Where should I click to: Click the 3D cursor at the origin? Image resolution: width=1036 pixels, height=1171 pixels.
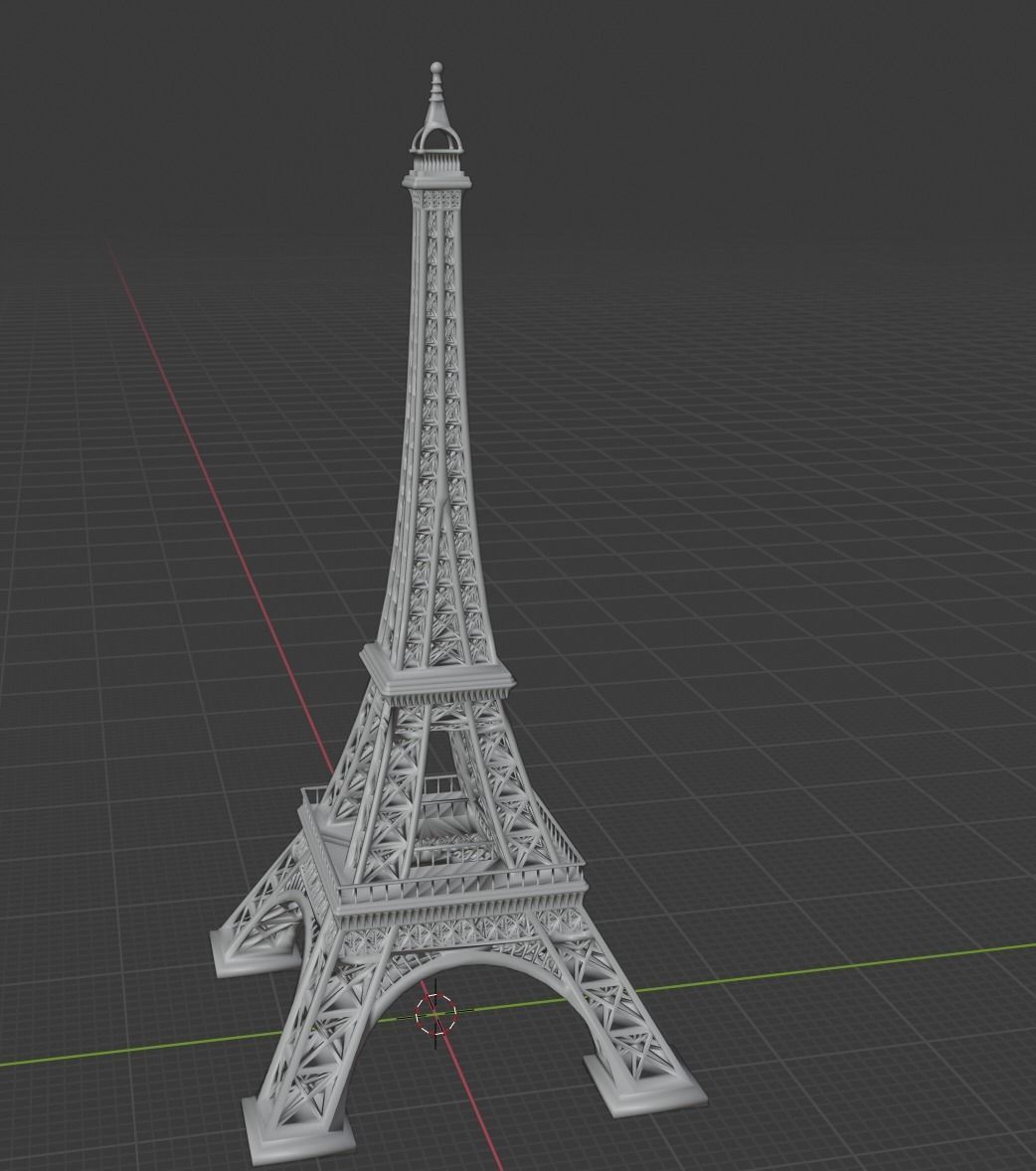coord(435,1015)
